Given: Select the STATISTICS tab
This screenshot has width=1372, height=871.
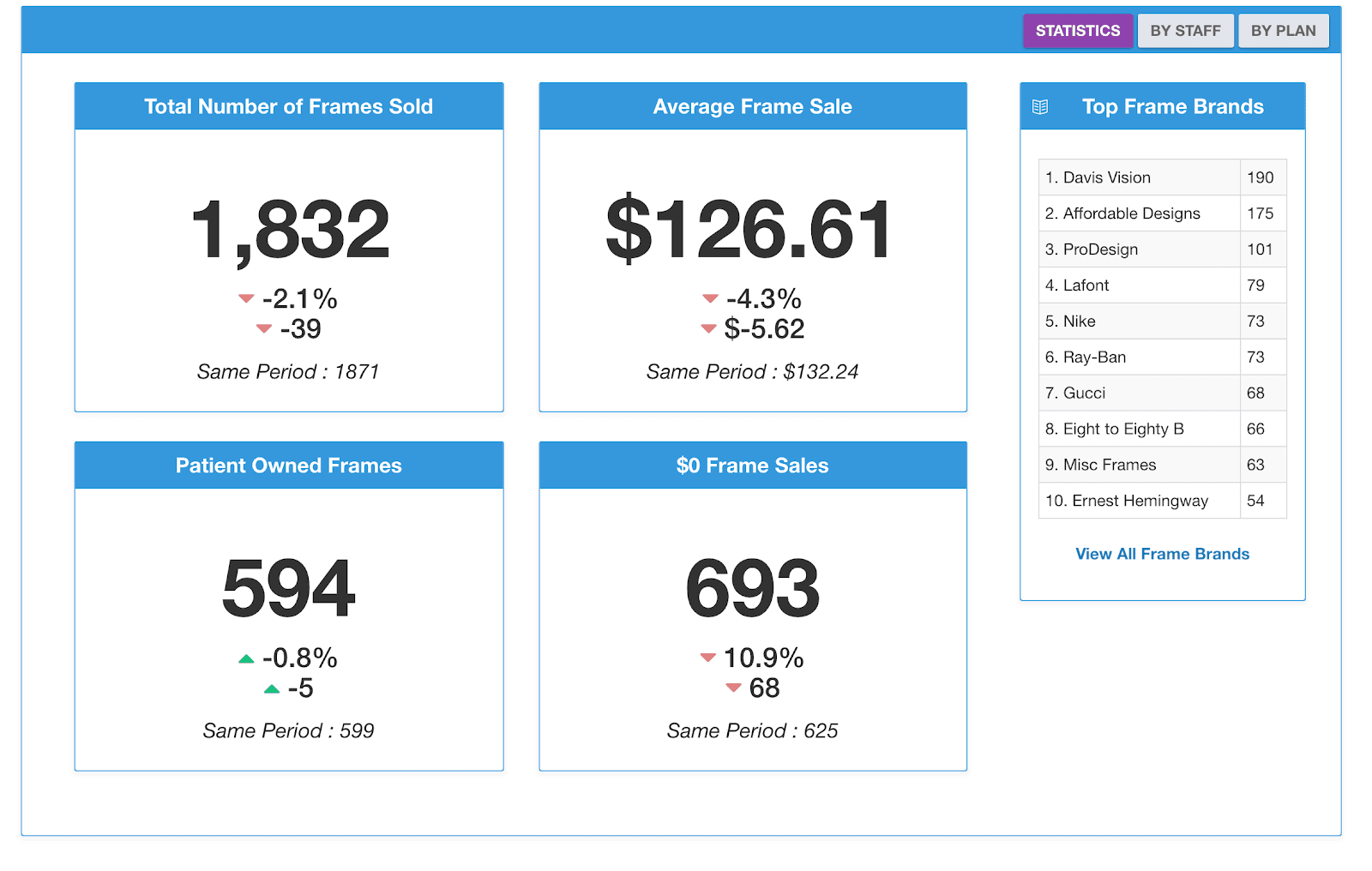Looking at the screenshot, I should 1077,30.
